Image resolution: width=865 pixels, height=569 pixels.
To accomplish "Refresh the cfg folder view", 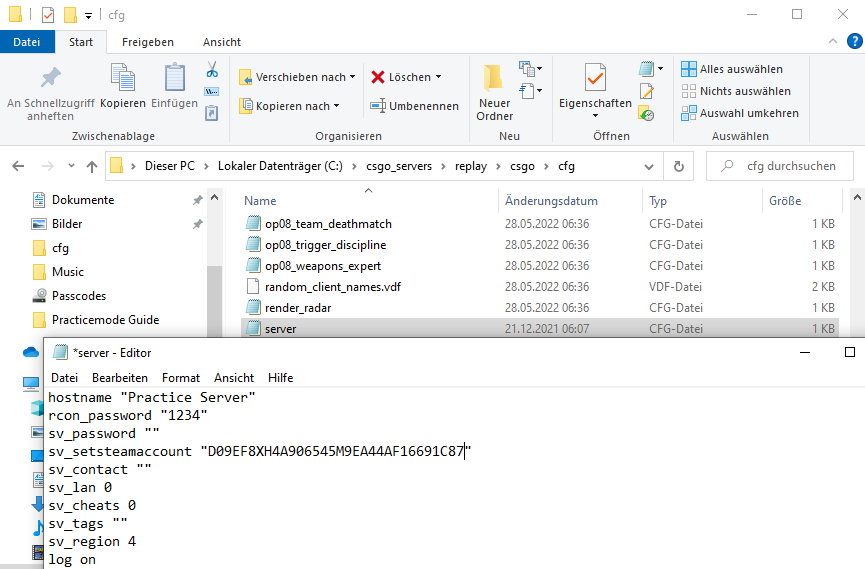I will [679, 166].
